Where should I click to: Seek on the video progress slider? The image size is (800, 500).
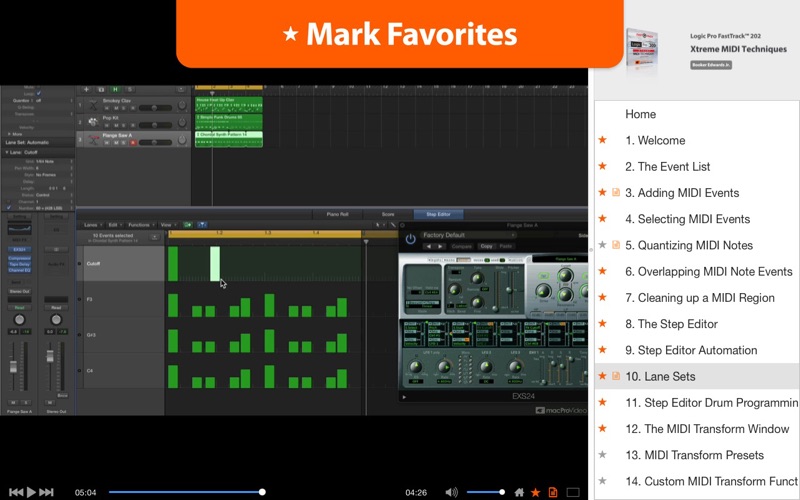[186, 492]
